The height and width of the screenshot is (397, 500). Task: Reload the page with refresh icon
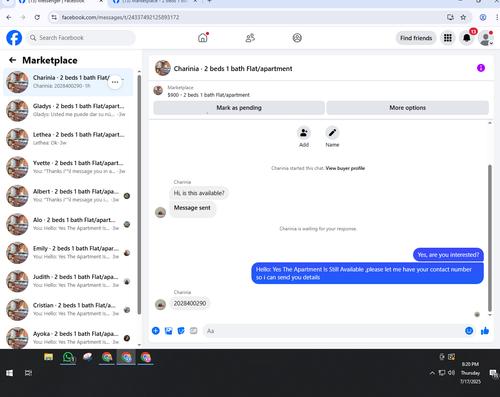coord(37,17)
